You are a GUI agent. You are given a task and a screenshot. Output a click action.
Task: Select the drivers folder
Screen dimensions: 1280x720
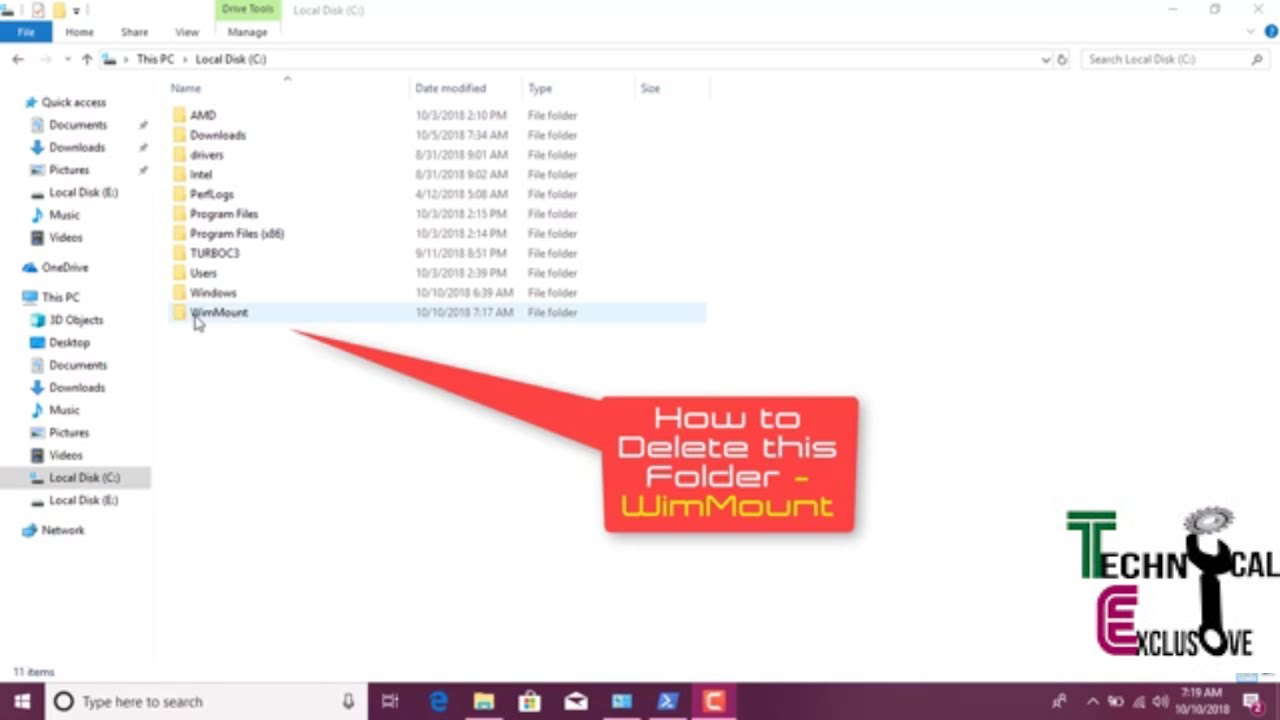[207, 155]
